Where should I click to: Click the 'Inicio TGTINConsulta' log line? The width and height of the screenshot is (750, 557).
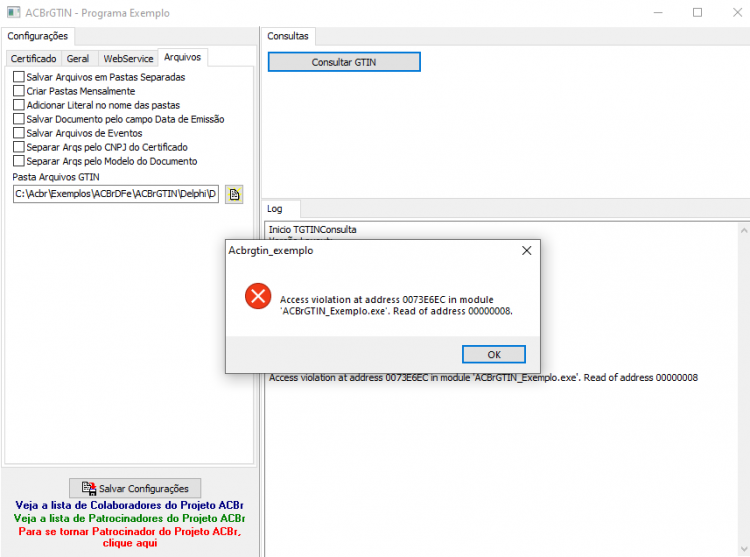point(312,229)
